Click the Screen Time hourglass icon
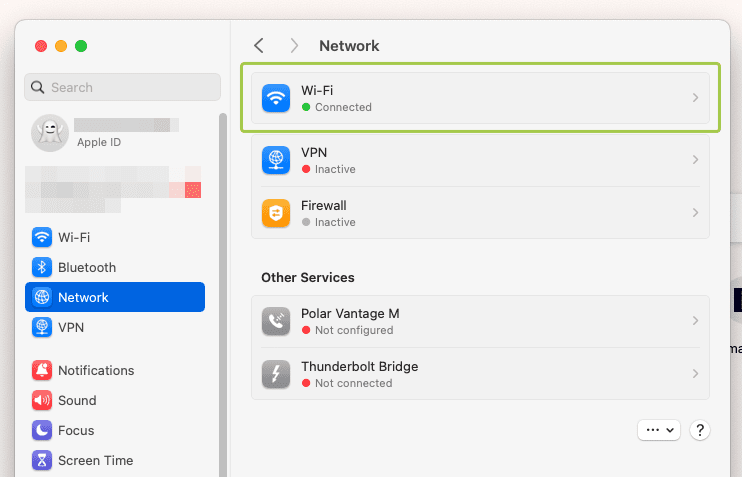The image size is (742, 477). pos(42,460)
